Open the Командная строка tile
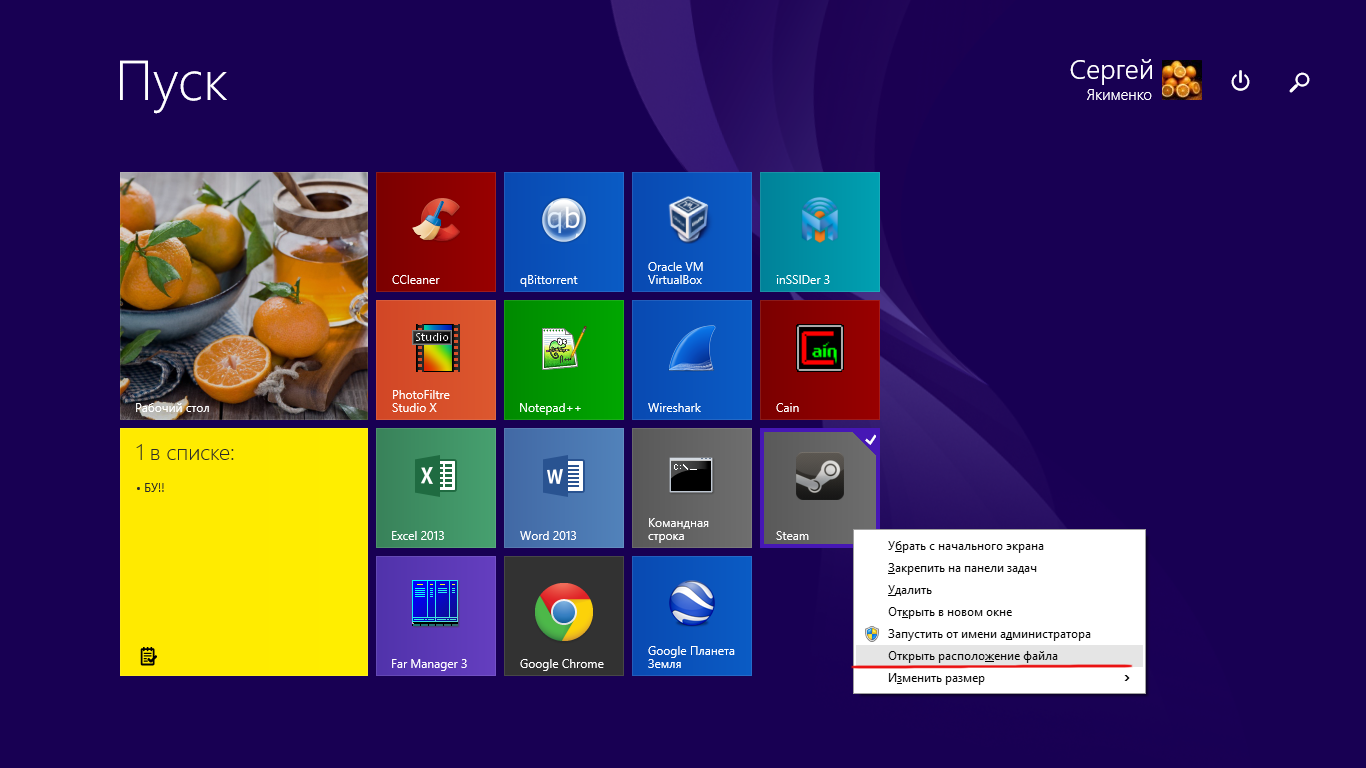The height and width of the screenshot is (768, 1366). pos(692,488)
